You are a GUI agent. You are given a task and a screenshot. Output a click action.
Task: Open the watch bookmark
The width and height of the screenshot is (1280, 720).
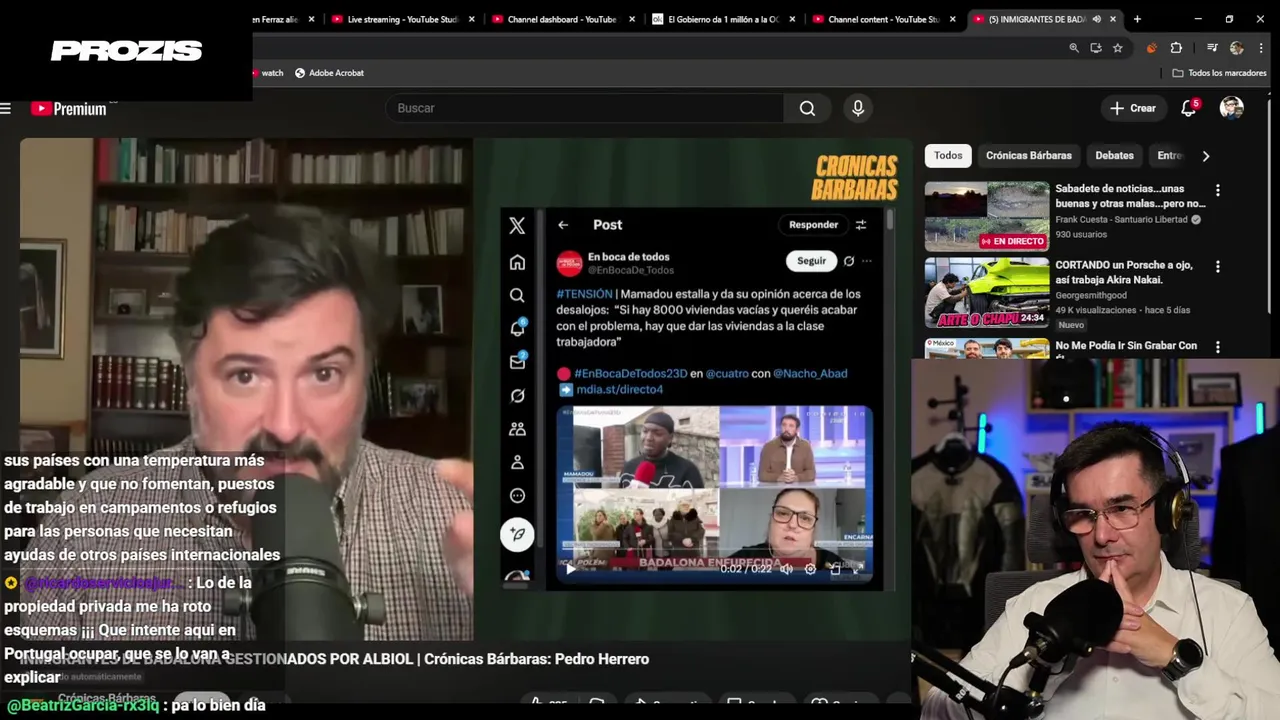pyautogui.click(x=267, y=73)
